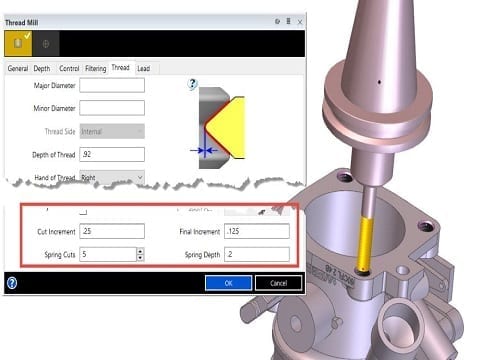Switch to the Lead tab
480x360 pixels.
(144, 68)
